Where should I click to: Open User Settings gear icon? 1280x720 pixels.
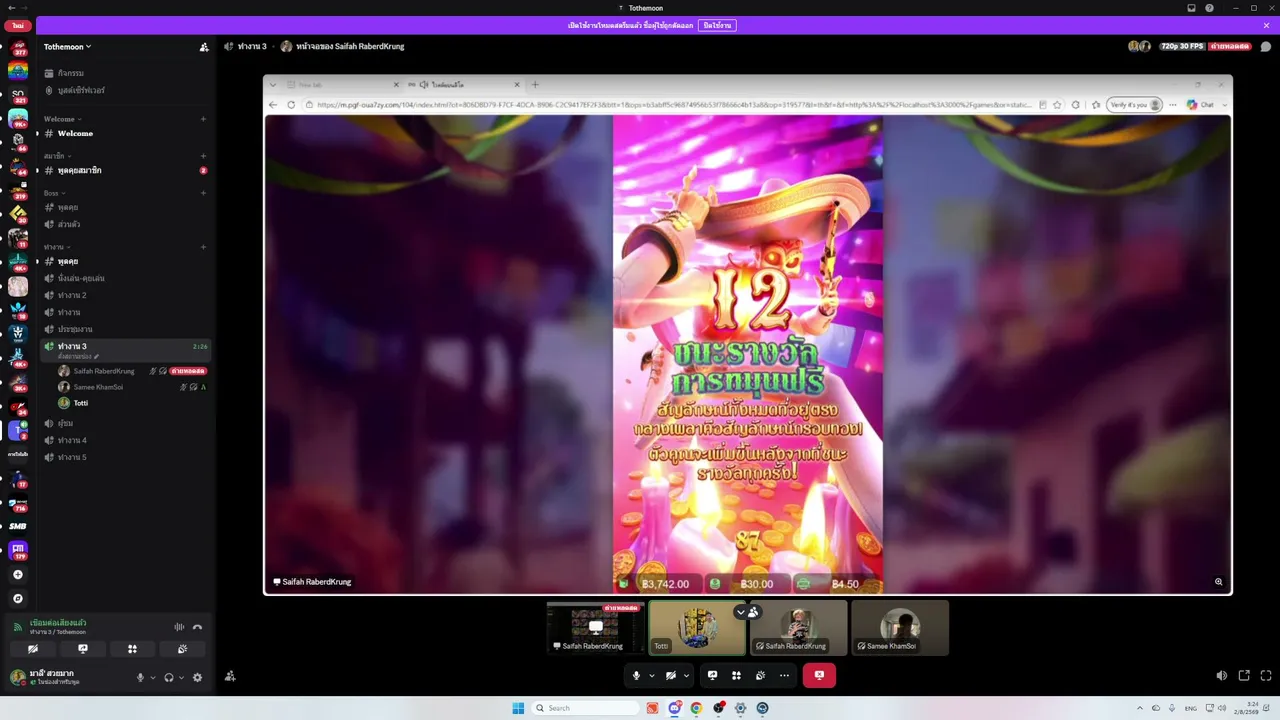[x=197, y=677]
